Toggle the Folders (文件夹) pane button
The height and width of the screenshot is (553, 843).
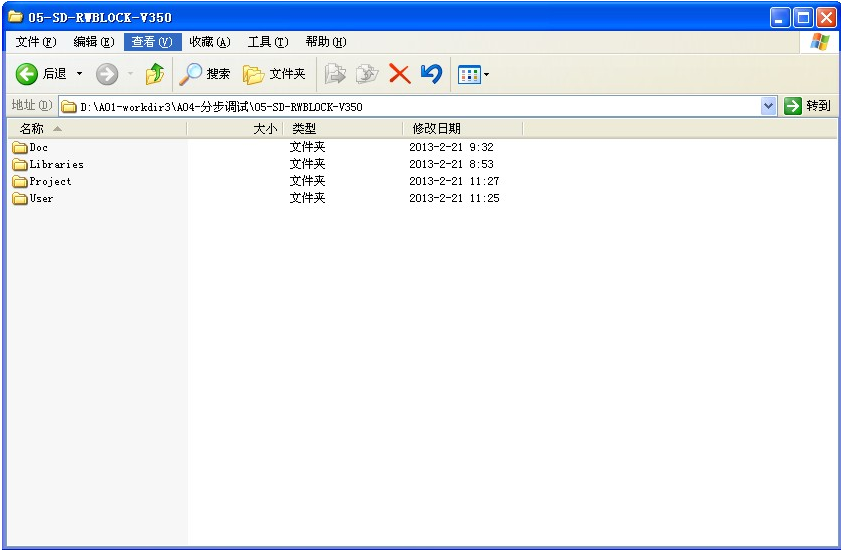coord(274,74)
